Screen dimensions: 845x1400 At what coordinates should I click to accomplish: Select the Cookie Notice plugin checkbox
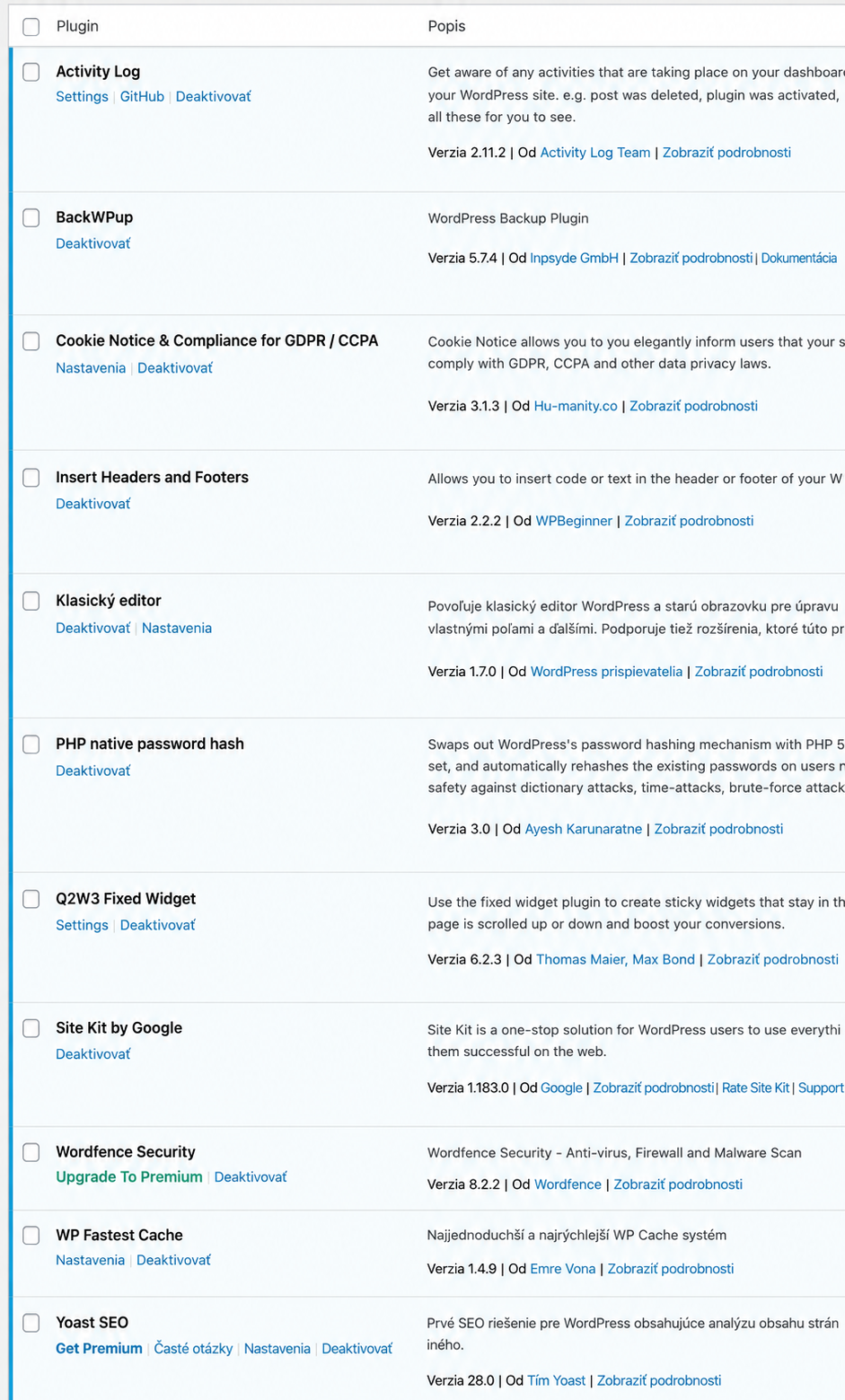[31, 341]
